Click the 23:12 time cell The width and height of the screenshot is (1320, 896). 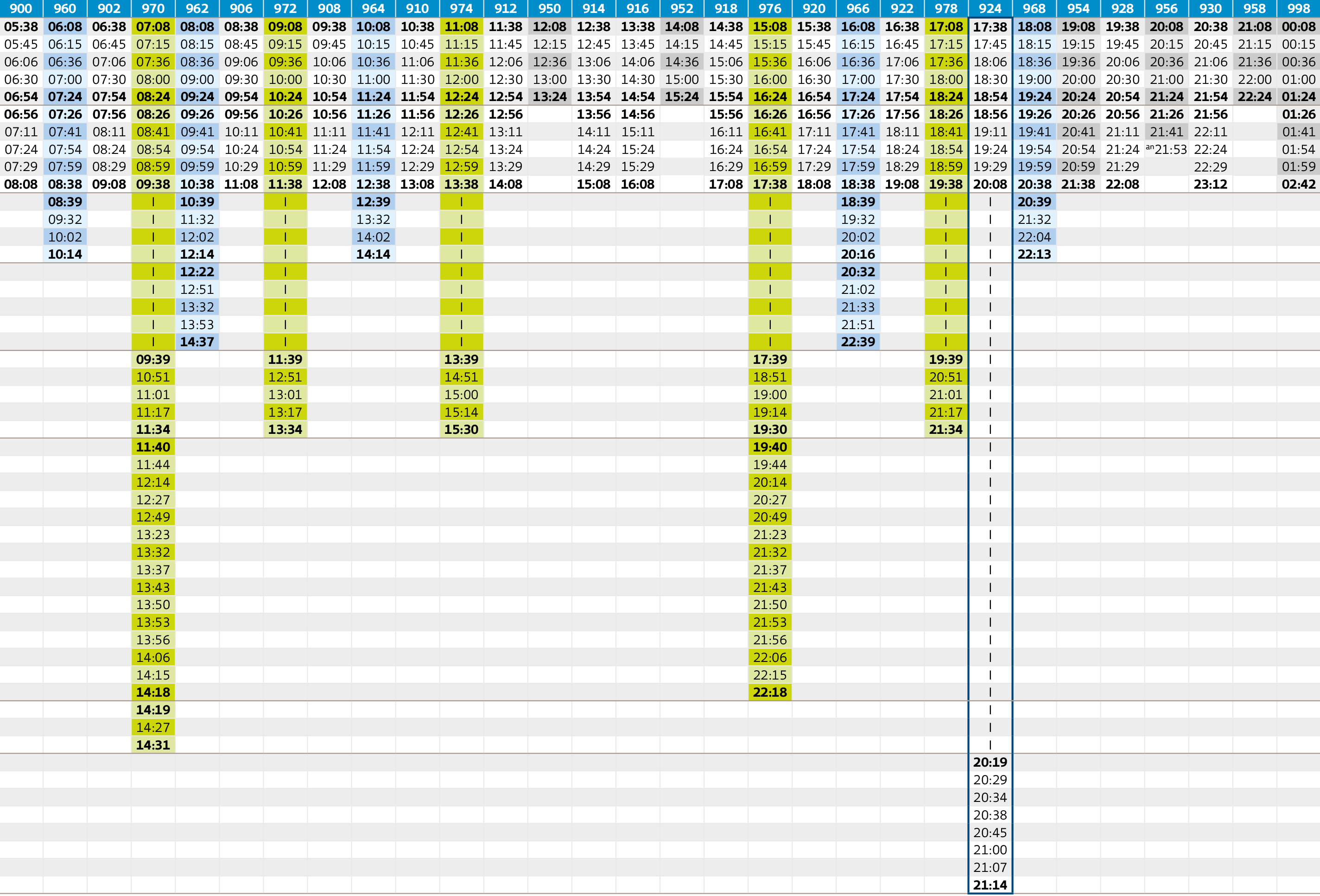point(1210,184)
